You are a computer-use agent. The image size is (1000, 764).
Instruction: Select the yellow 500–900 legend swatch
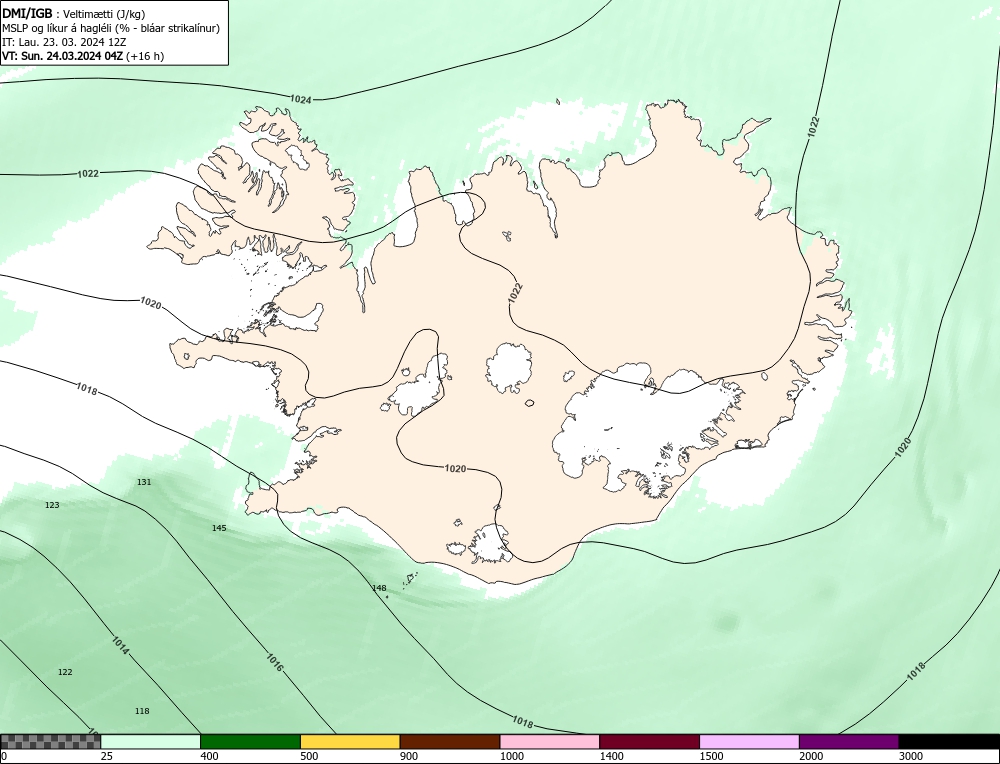point(350,741)
